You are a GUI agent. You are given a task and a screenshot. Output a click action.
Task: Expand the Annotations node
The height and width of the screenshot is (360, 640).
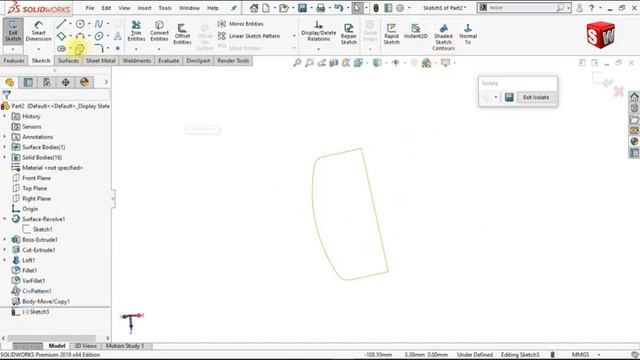click(4, 137)
